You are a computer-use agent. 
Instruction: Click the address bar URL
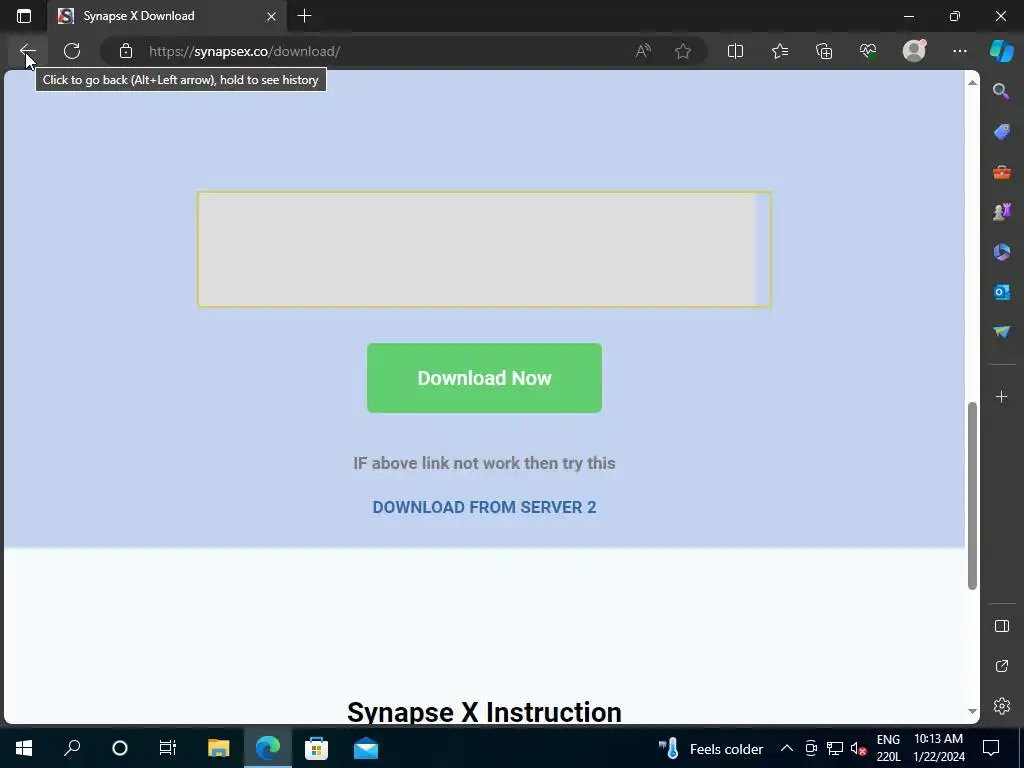coord(244,51)
